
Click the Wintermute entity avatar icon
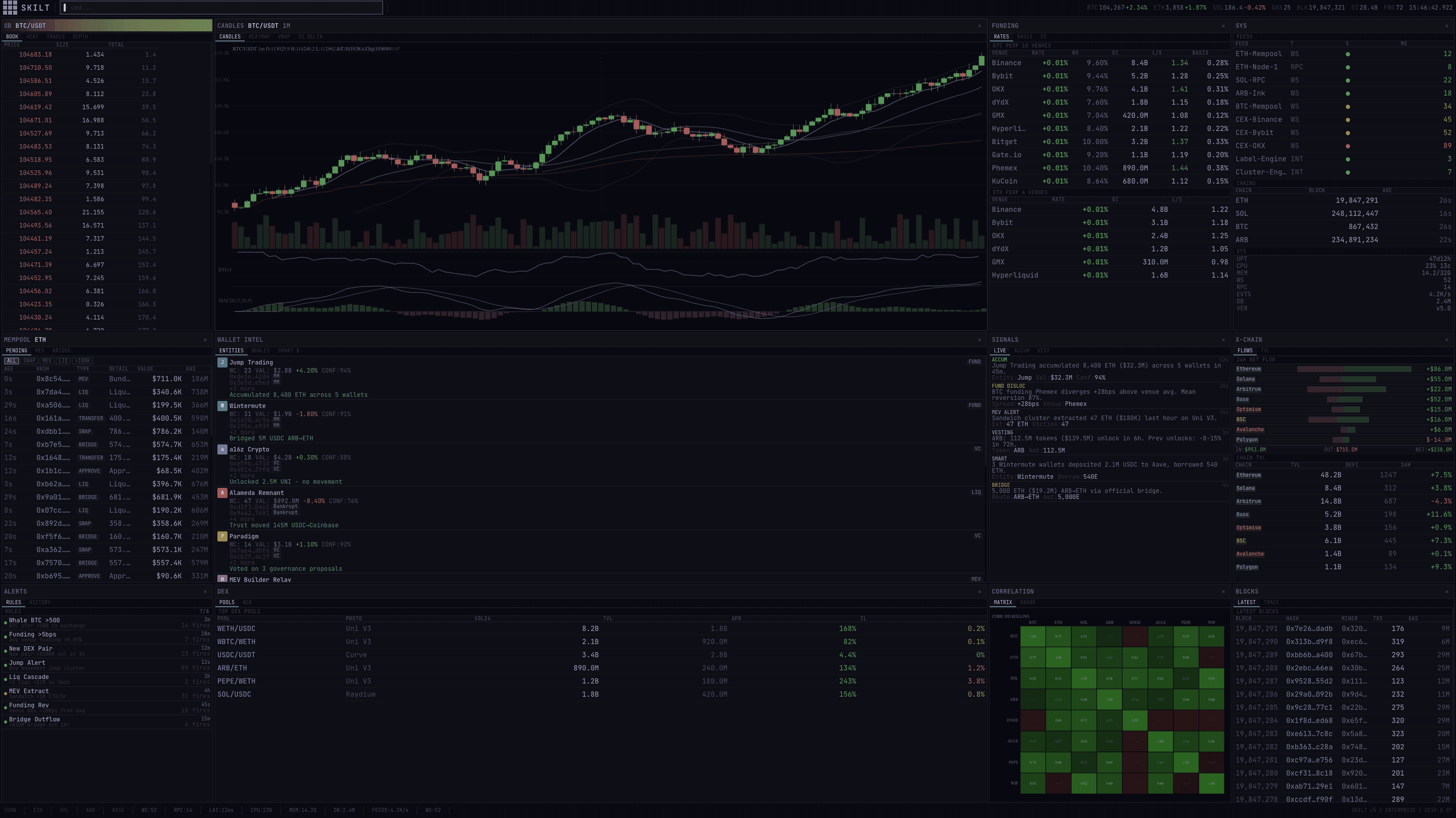[x=222, y=406]
